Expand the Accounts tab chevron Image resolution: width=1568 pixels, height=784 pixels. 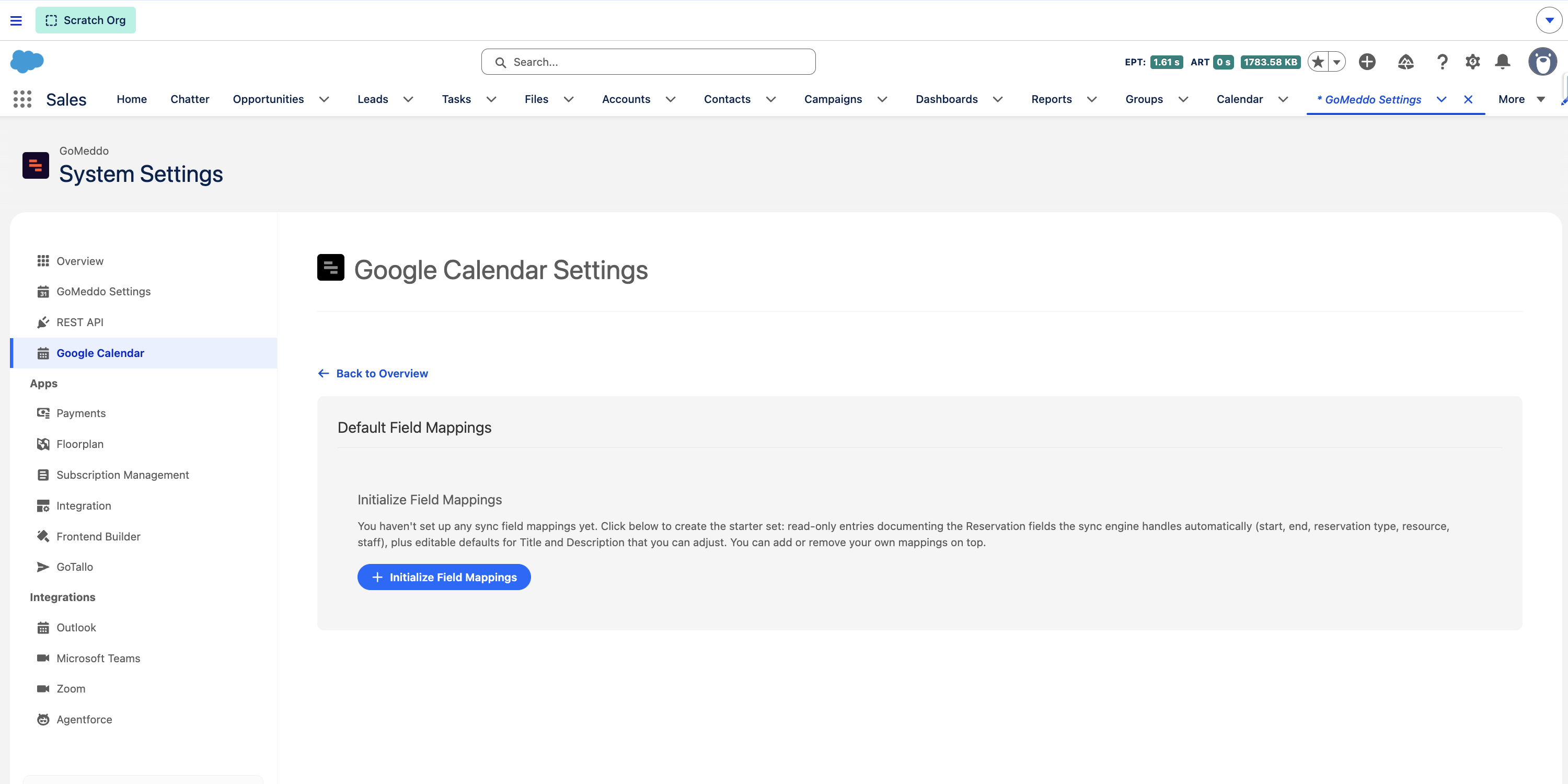click(670, 99)
